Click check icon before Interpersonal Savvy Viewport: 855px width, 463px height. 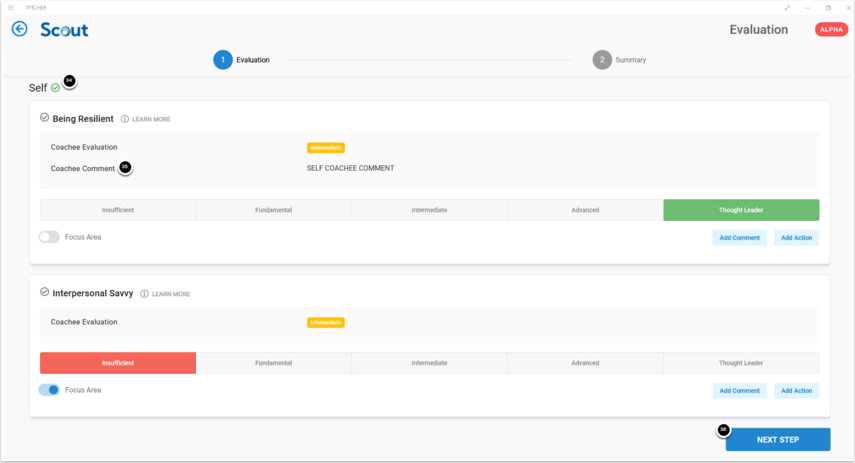[x=44, y=293]
